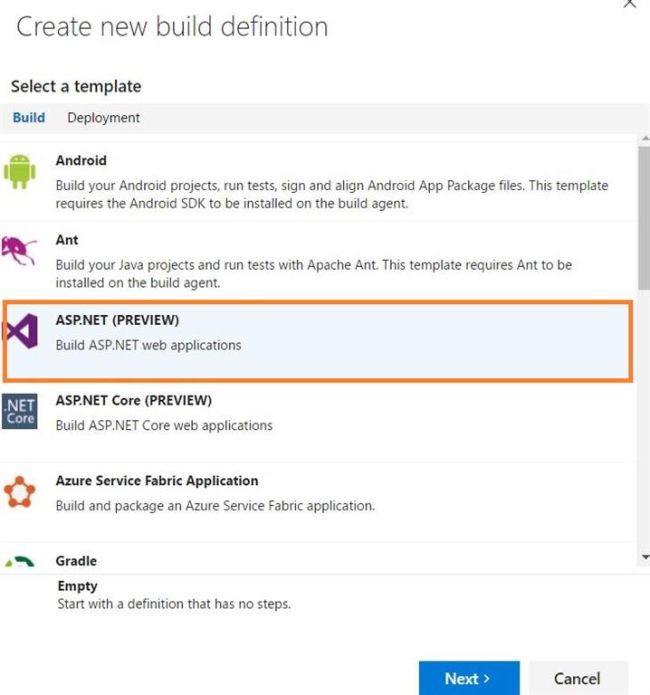
Task: Click the .NET Core icon
Action: pyautogui.click(x=20, y=412)
